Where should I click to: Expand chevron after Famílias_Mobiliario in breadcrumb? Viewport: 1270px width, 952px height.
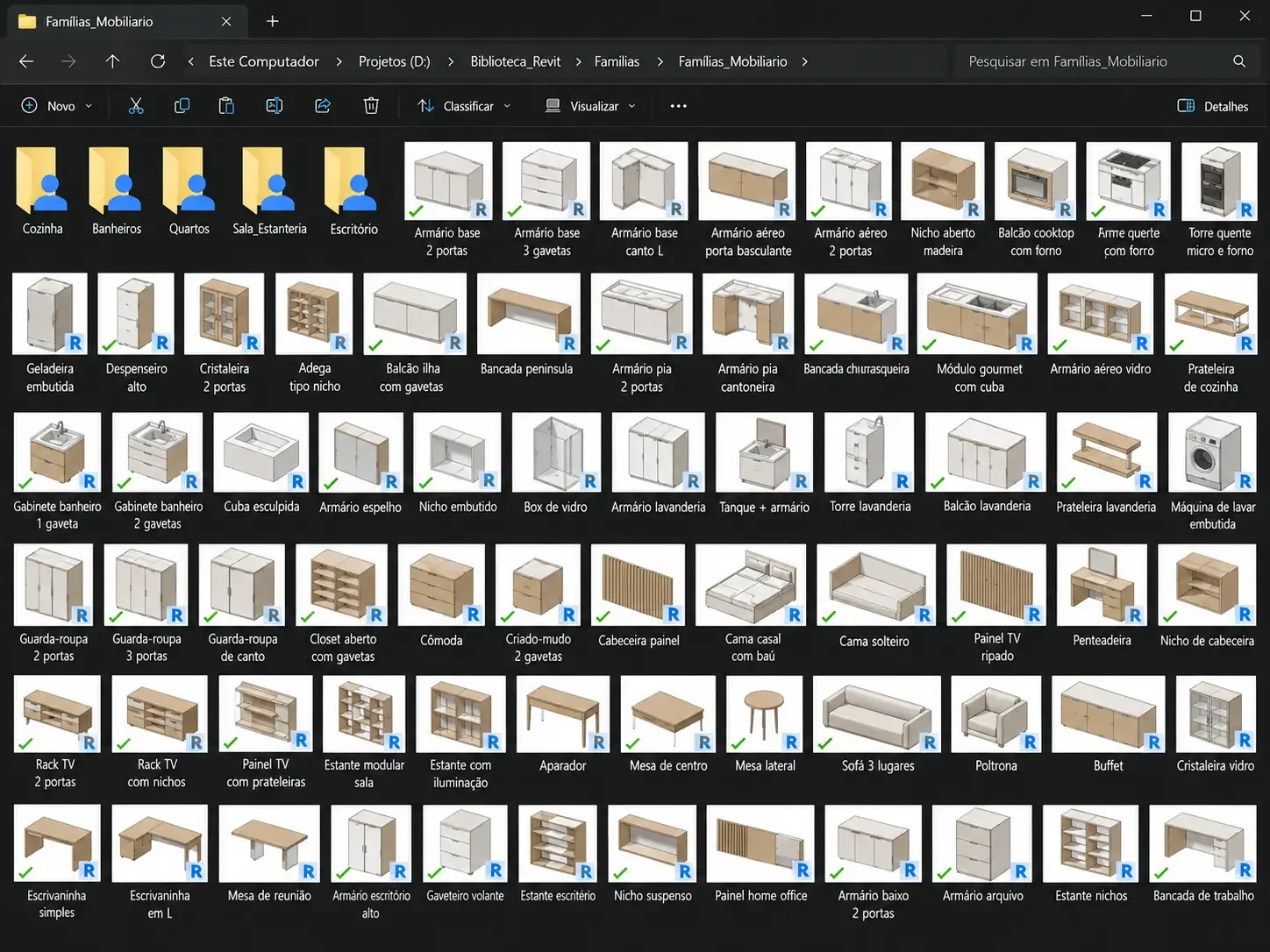tap(804, 61)
